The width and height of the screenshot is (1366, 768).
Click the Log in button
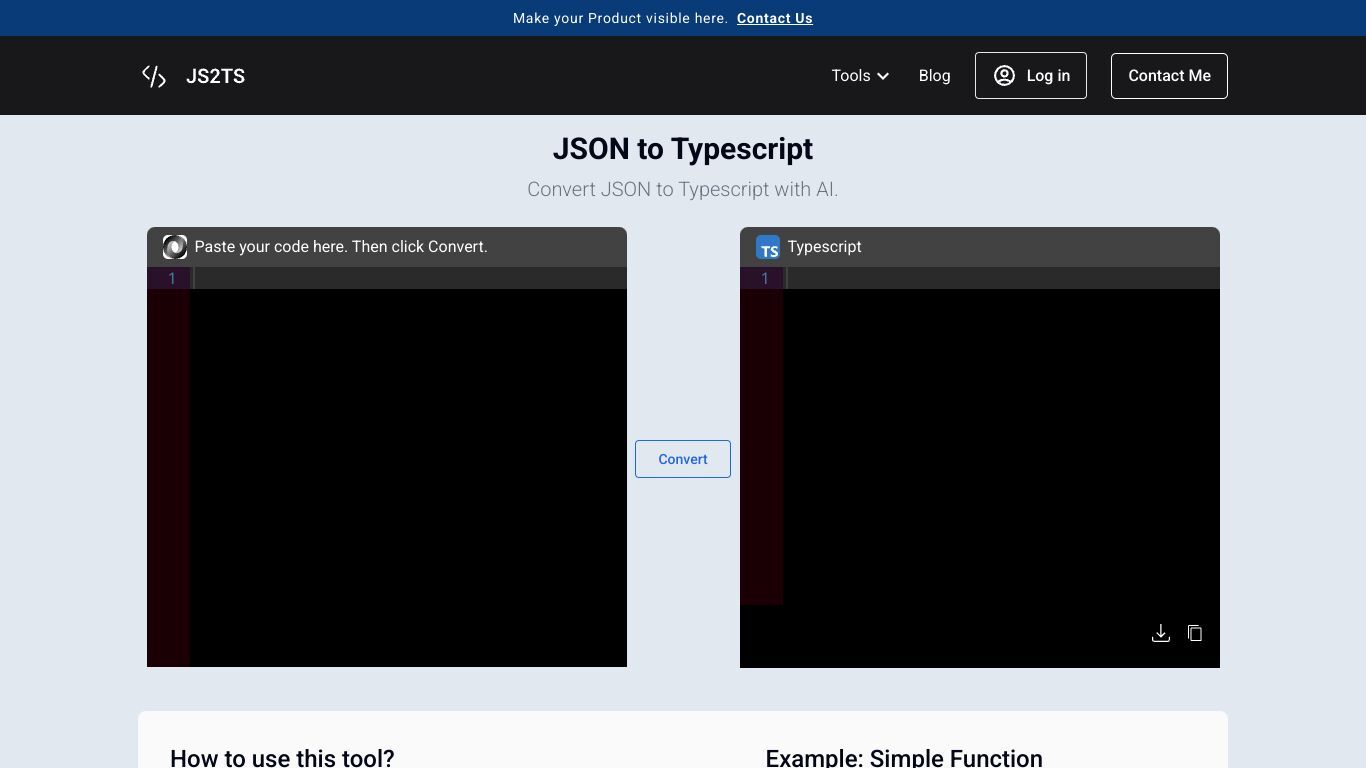pos(1031,76)
